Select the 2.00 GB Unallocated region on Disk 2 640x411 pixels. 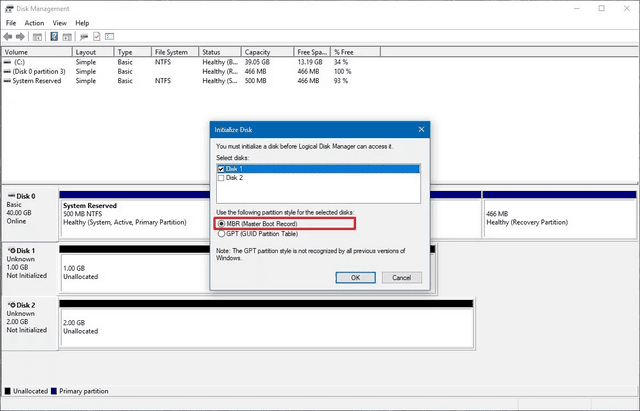[267, 328]
